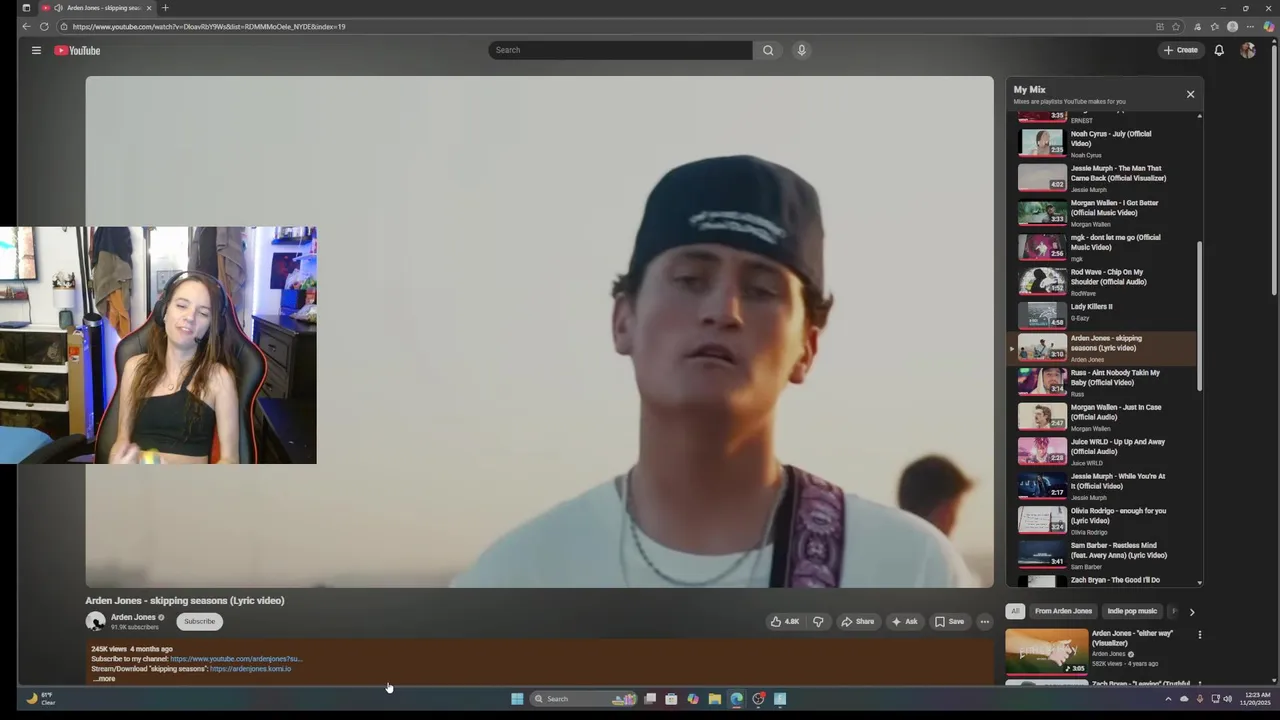Open recommended "either way" Visualizer video
This screenshot has height=720, width=1280.
click(x=1046, y=651)
